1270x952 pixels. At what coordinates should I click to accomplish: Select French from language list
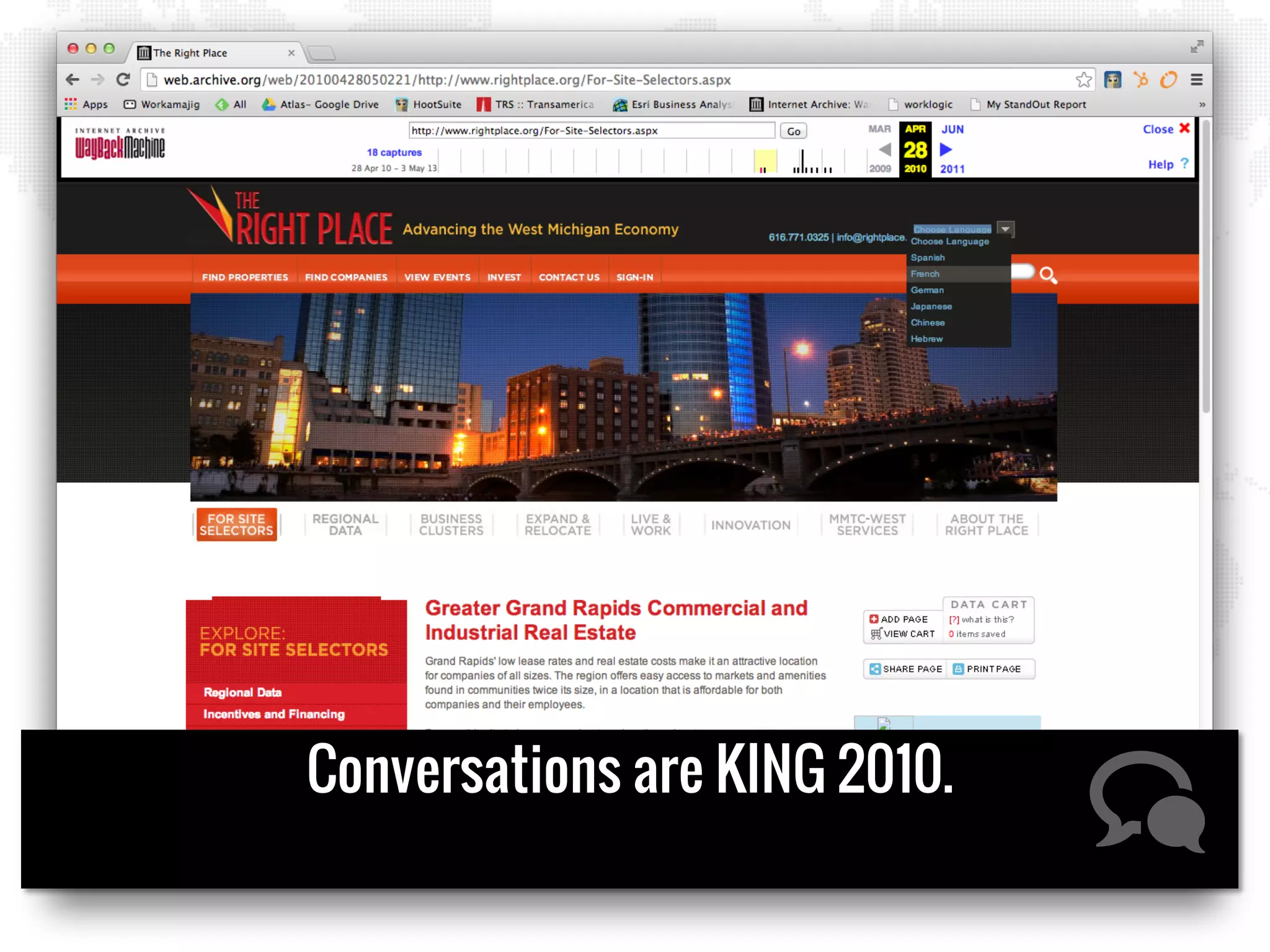[x=959, y=274]
